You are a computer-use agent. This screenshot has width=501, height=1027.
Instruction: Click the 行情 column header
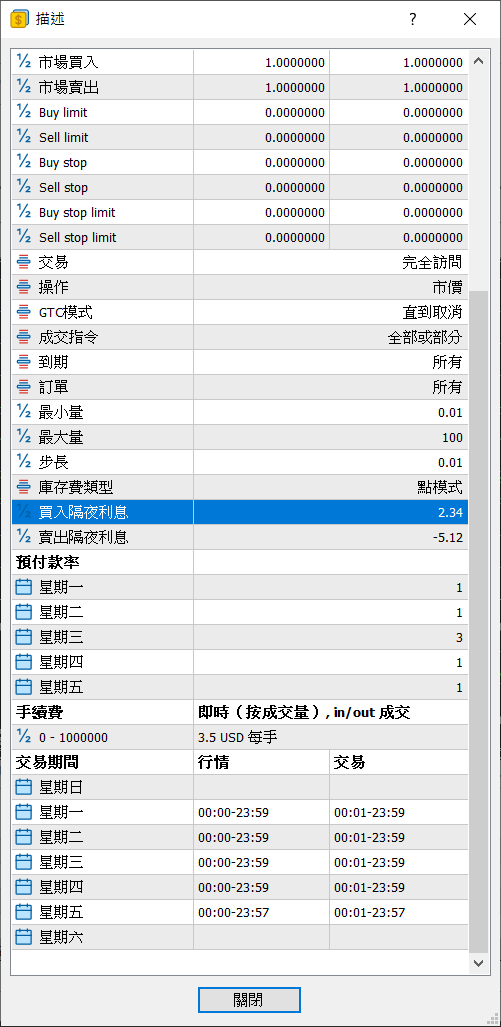coord(213,762)
